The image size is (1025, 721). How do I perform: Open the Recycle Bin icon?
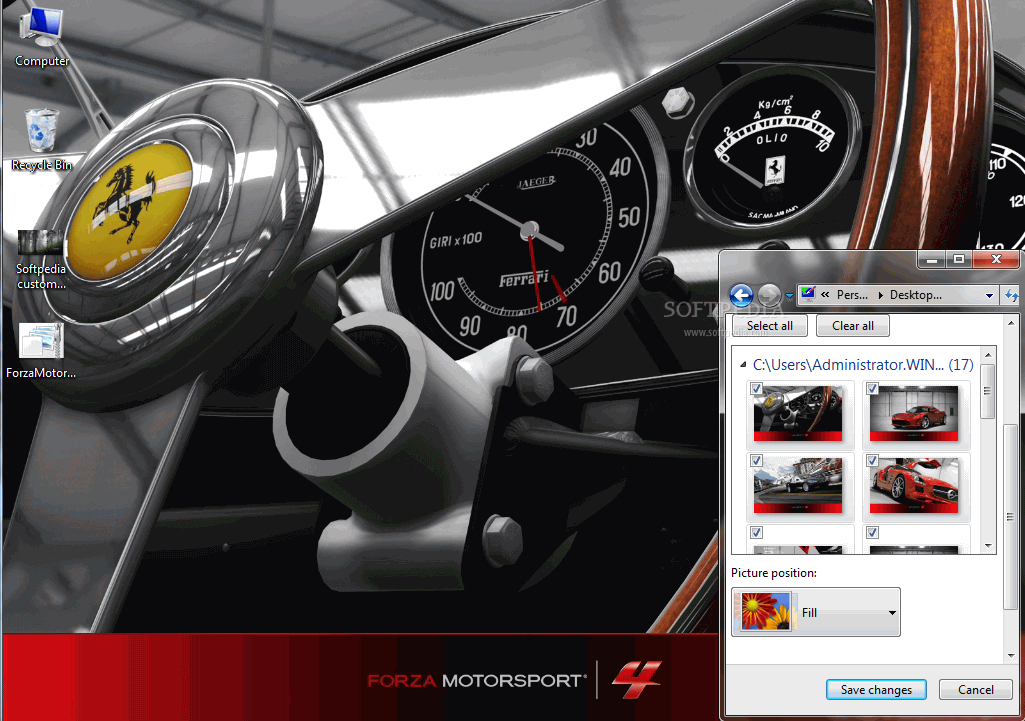pyautogui.click(x=42, y=140)
